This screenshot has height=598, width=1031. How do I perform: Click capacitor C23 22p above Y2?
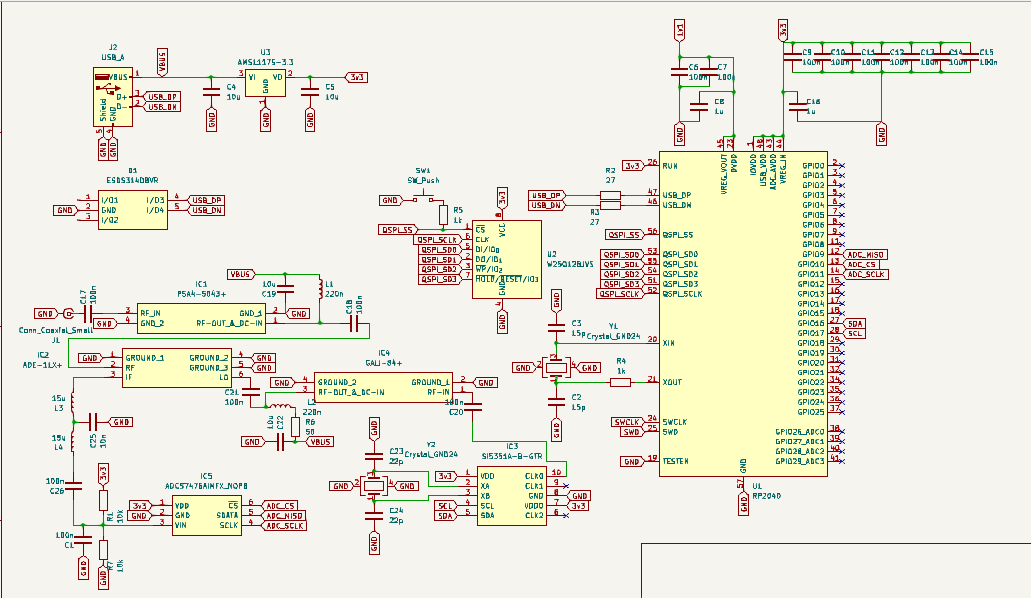373,455
